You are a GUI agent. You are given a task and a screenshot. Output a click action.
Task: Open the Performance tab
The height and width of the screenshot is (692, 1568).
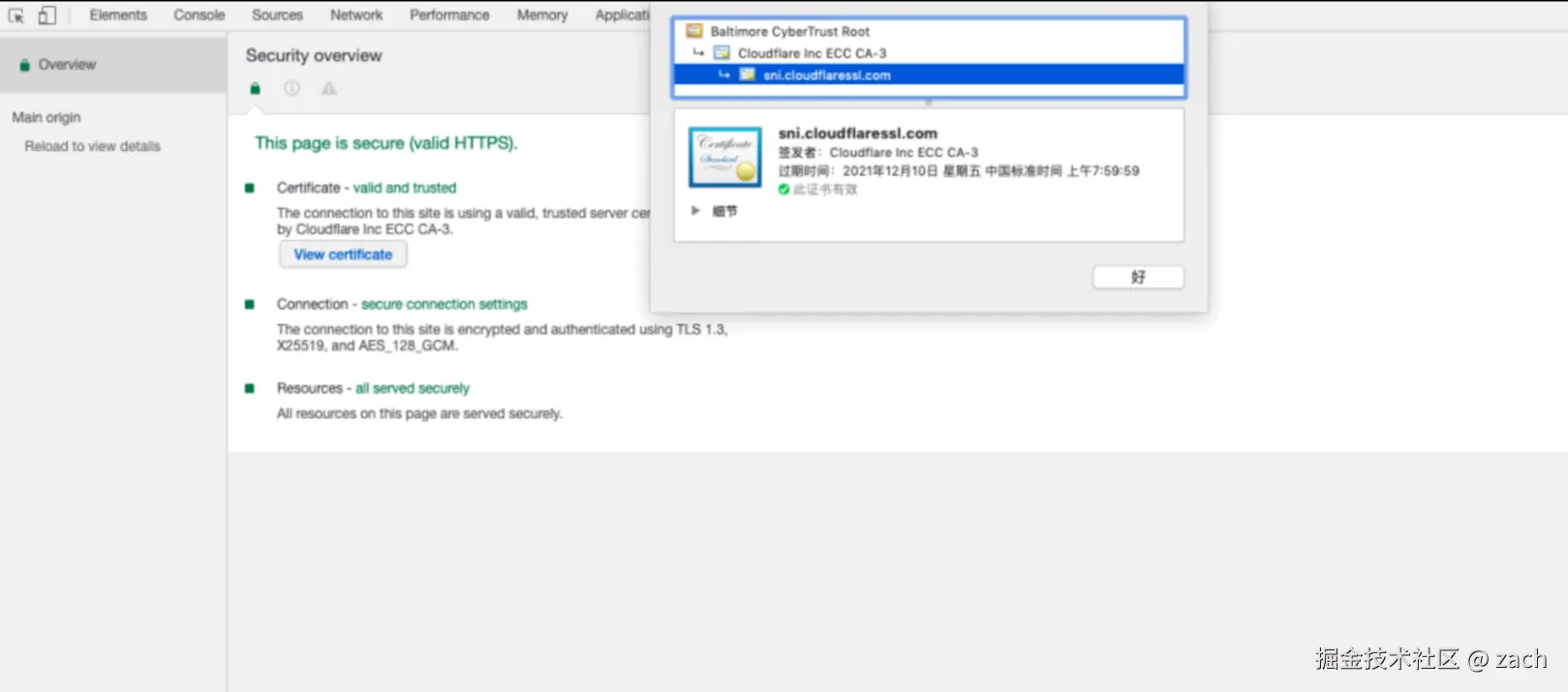pyautogui.click(x=449, y=15)
